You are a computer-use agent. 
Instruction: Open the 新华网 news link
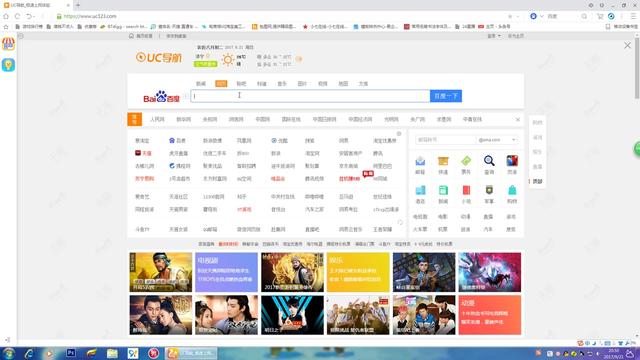(x=184, y=119)
